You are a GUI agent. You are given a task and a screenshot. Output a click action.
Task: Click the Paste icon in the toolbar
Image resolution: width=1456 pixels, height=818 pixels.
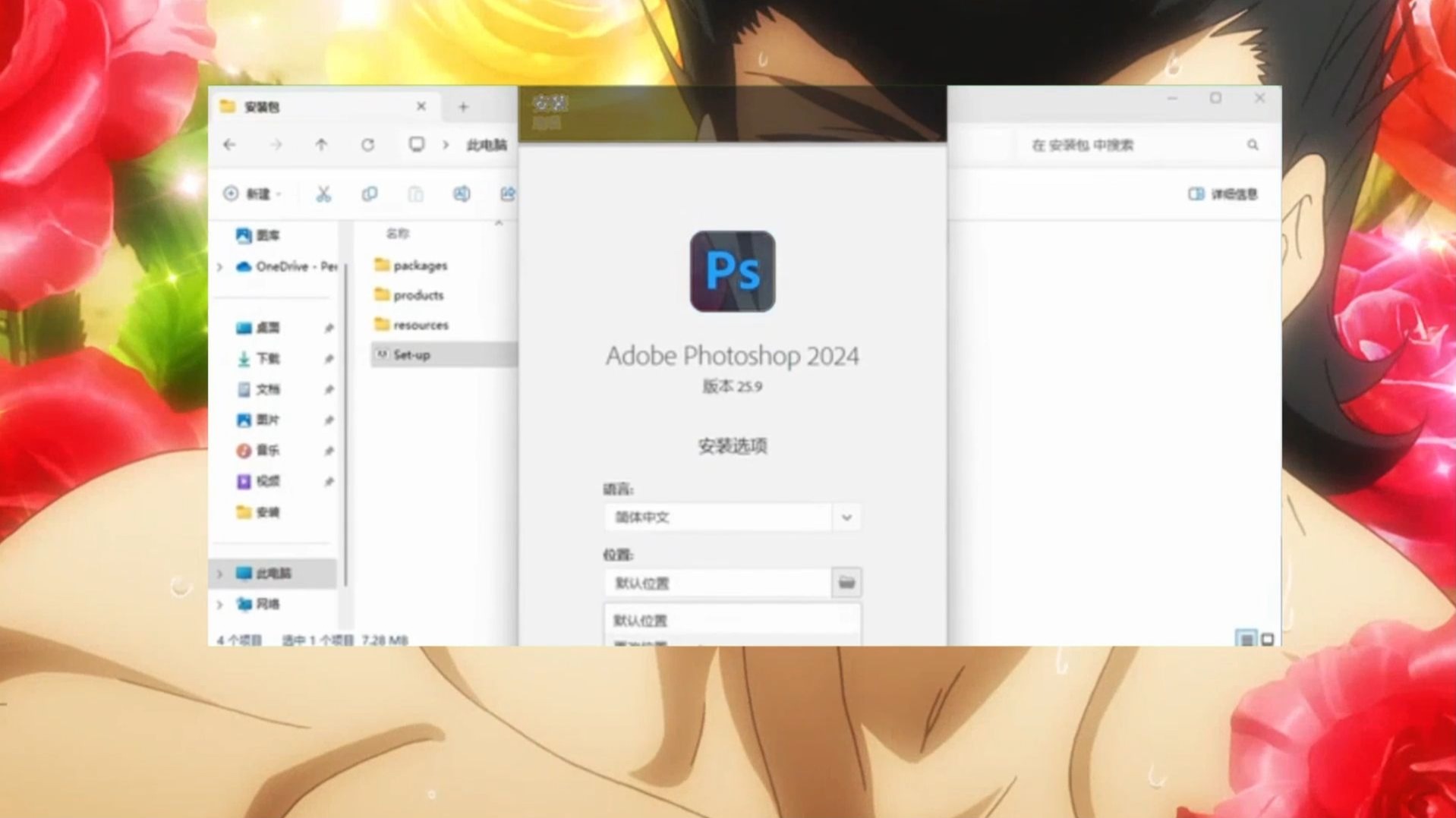coord(415,194)
